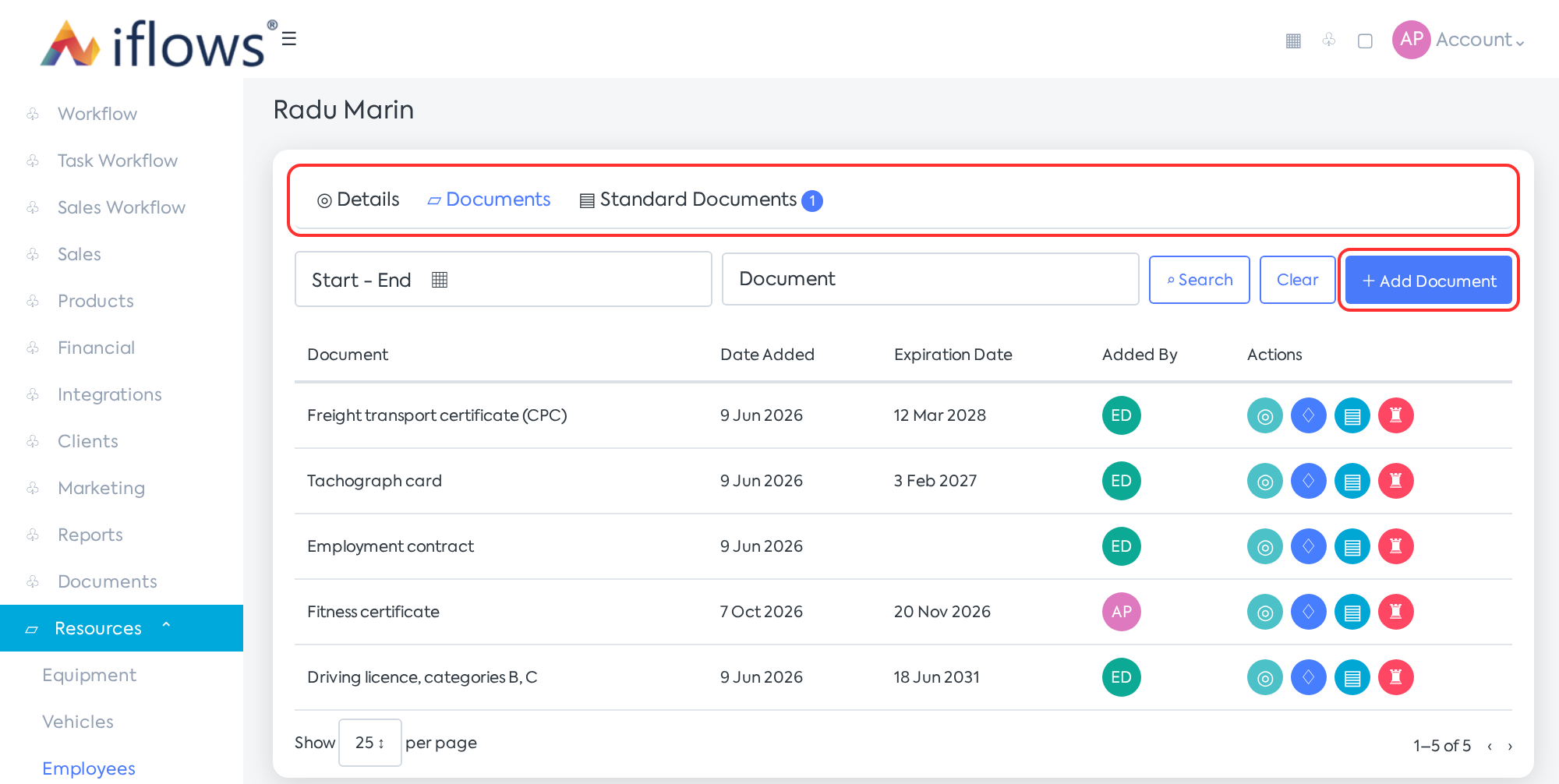The image size is (1559, 784).
Task: Go to Vehicles submenu
Action: pyautogui.click(x=78, y=722)
